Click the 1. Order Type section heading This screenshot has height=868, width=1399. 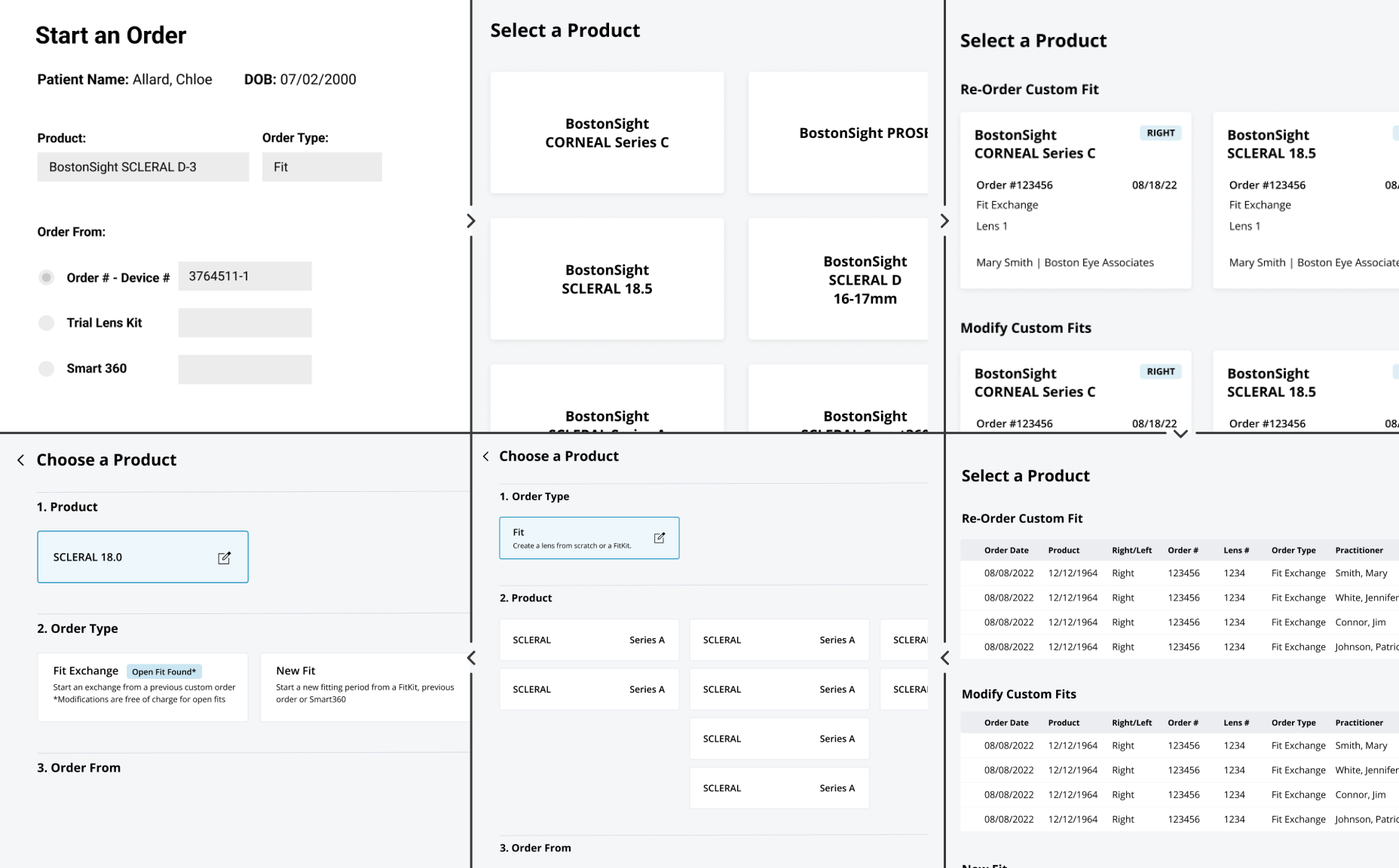click(534, 497)
